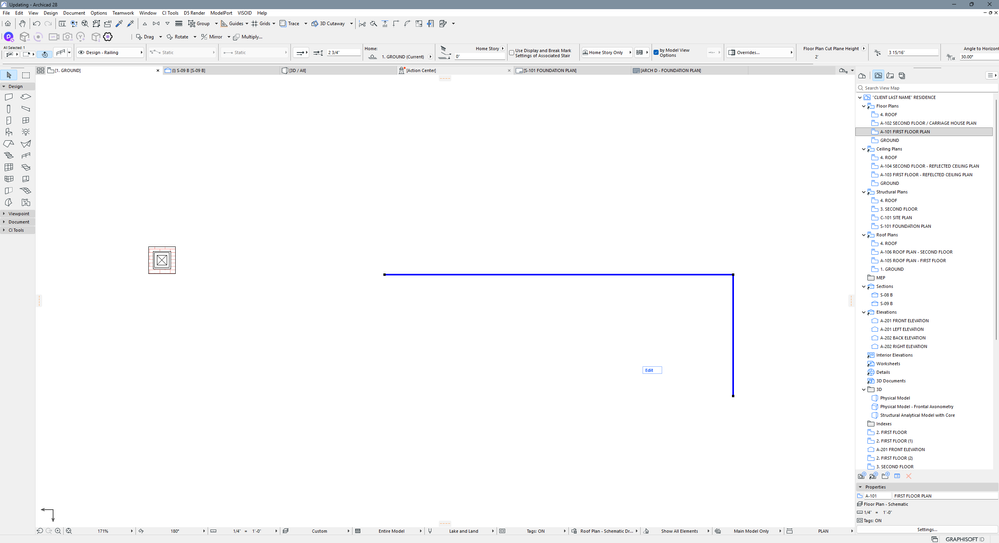
Task: Select the Morph tool in toolbox
Action: coord(9,202)
